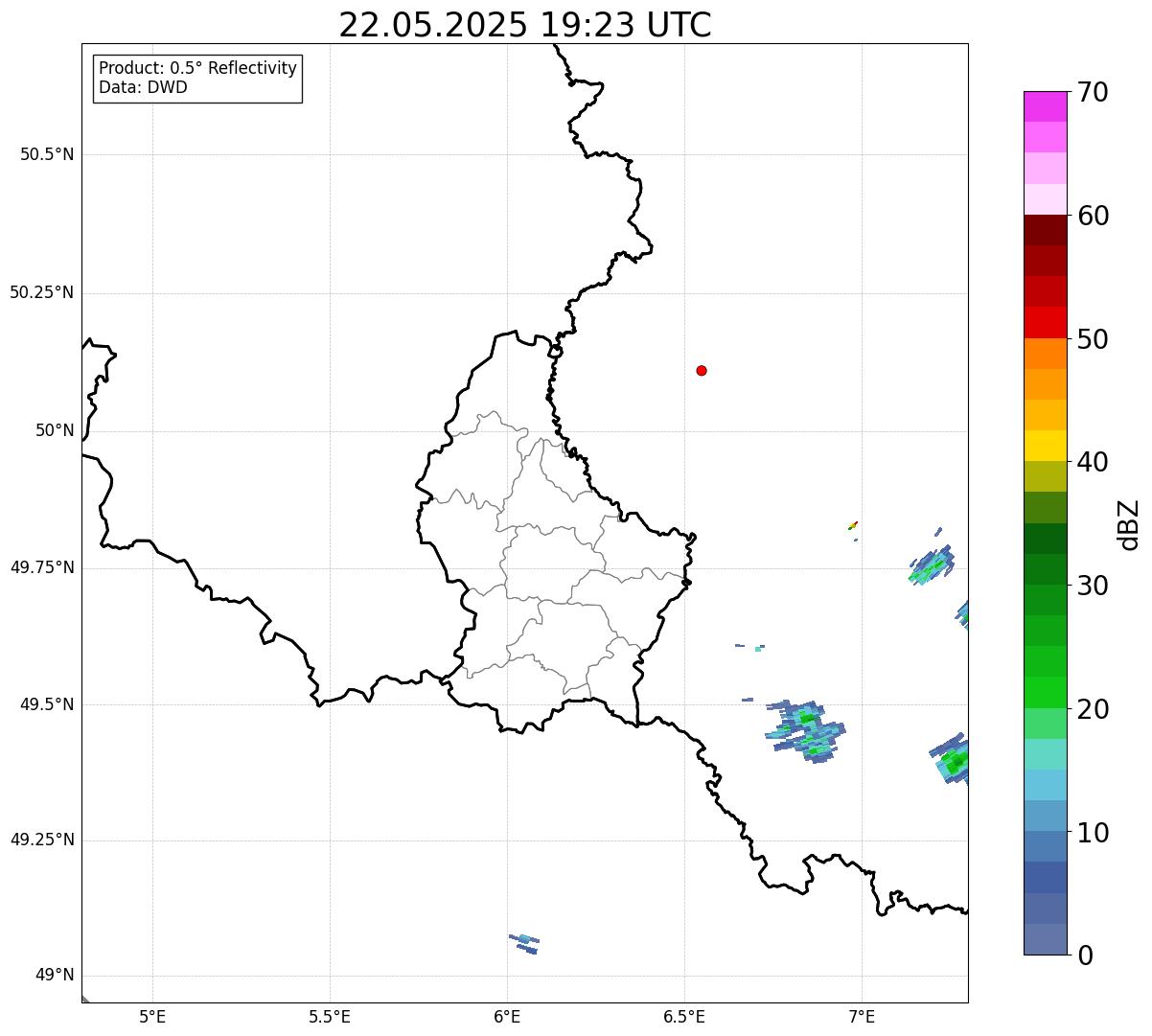1152x1036 pixels.
Task: Click the yellow colorbar swatch above 40 dBZ
Action: click(x=1046, y=446)
